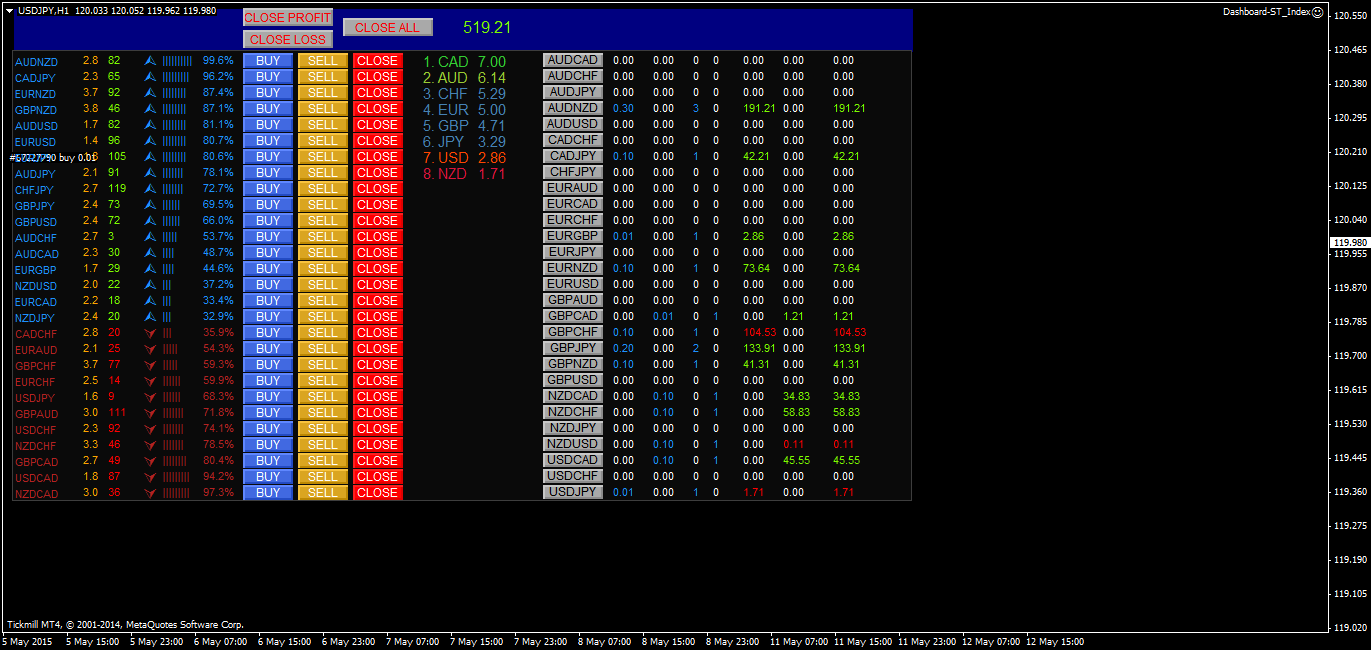Click the GBPAUD symbol name in left list
The height and width of the screenshot is (650, 1371).
tap(36, 414)
